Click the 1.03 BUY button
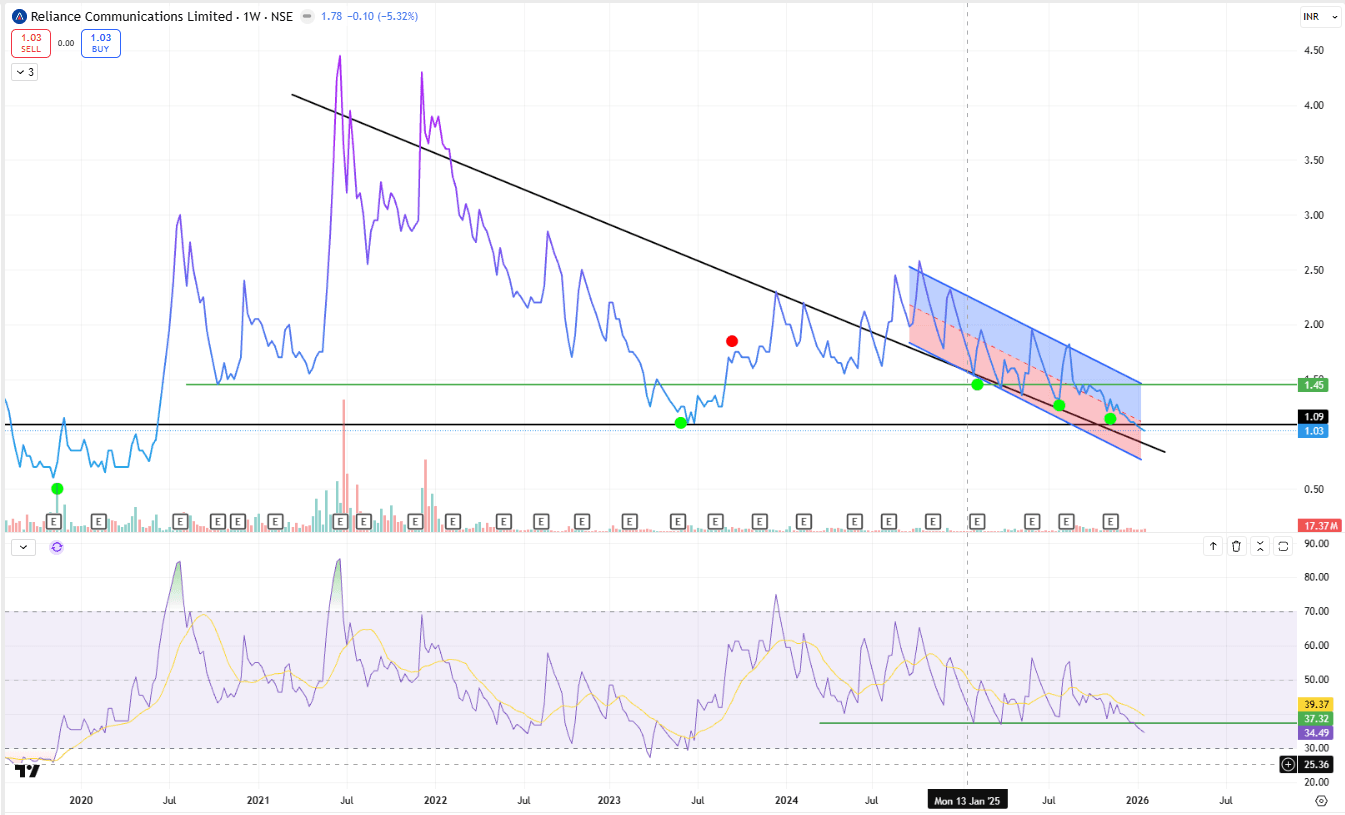This screenshot has height=815, width=1345. pyautogui.click(x=100, y=43)
